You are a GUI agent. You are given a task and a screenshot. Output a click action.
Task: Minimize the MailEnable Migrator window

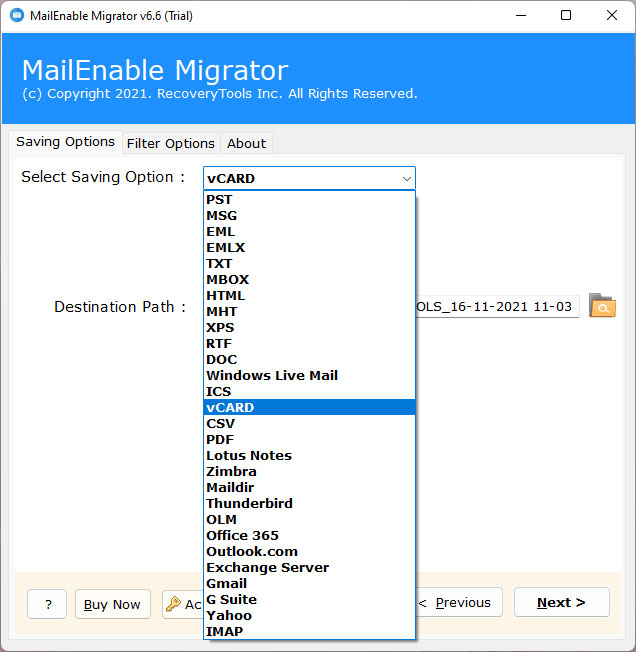pos(521,15)
